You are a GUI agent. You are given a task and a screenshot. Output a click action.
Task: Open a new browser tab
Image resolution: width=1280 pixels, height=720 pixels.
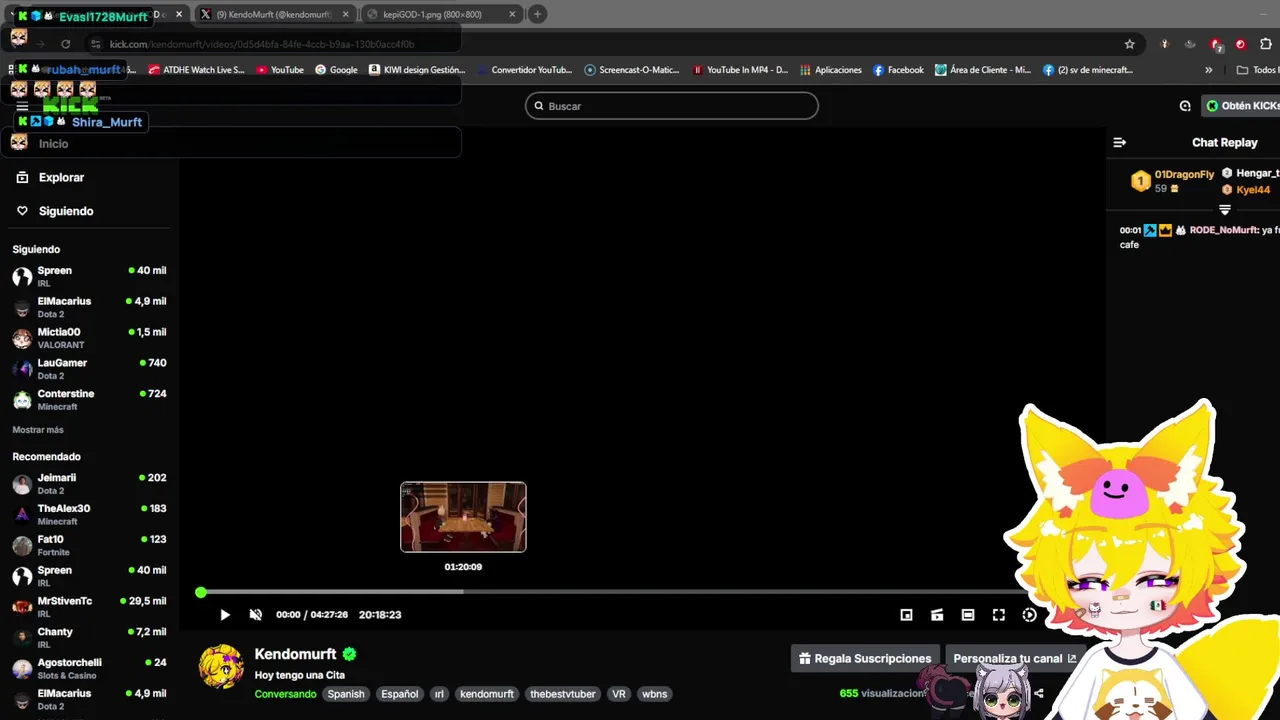[537, 14]
